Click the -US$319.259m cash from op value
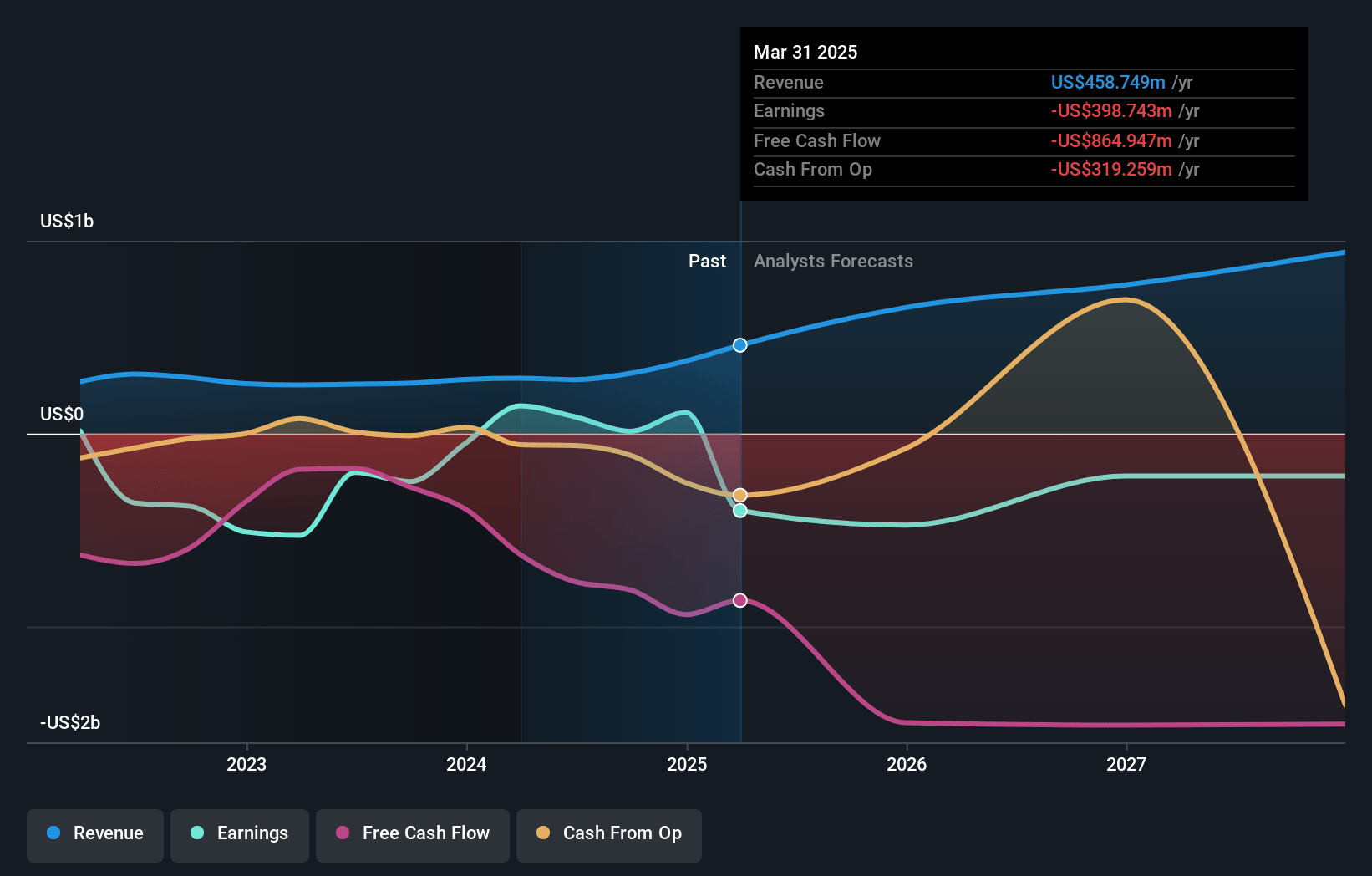 (x=1111, y=170)
